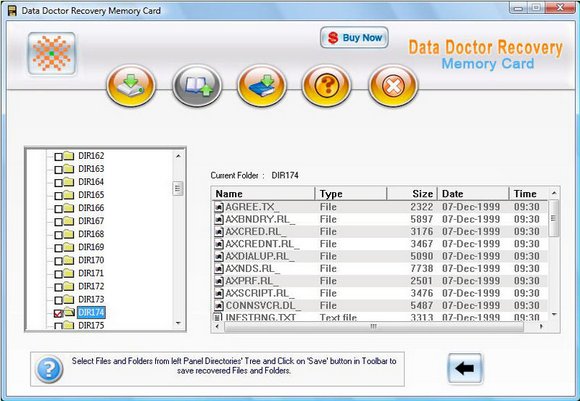This screenshot has width=580, height=401.
Task: Select the DIR173 folder in tree
Action: coord(91,299)
